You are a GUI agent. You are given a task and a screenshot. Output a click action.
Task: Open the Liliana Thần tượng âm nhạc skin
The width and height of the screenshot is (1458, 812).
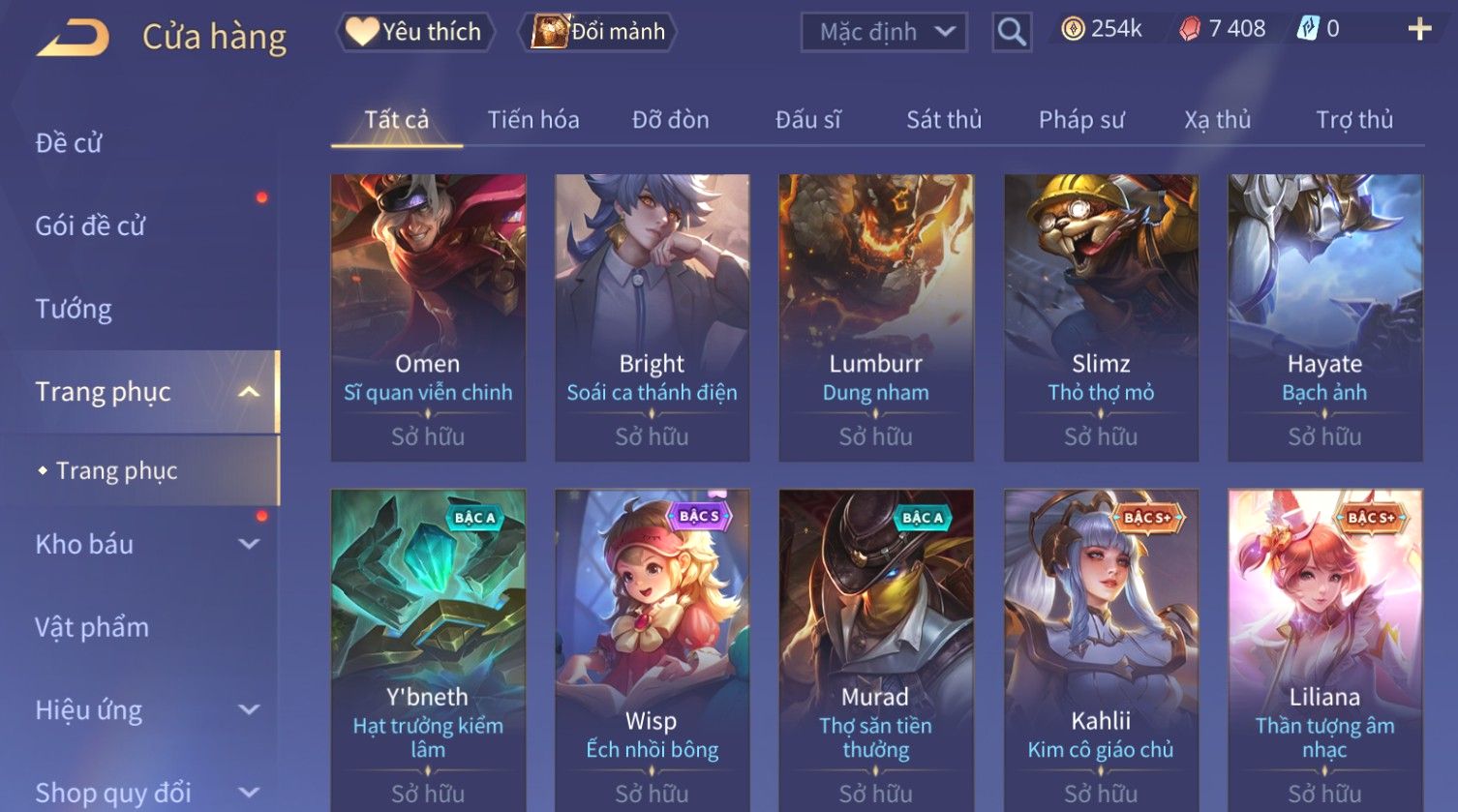click(x=1324, y=650)
